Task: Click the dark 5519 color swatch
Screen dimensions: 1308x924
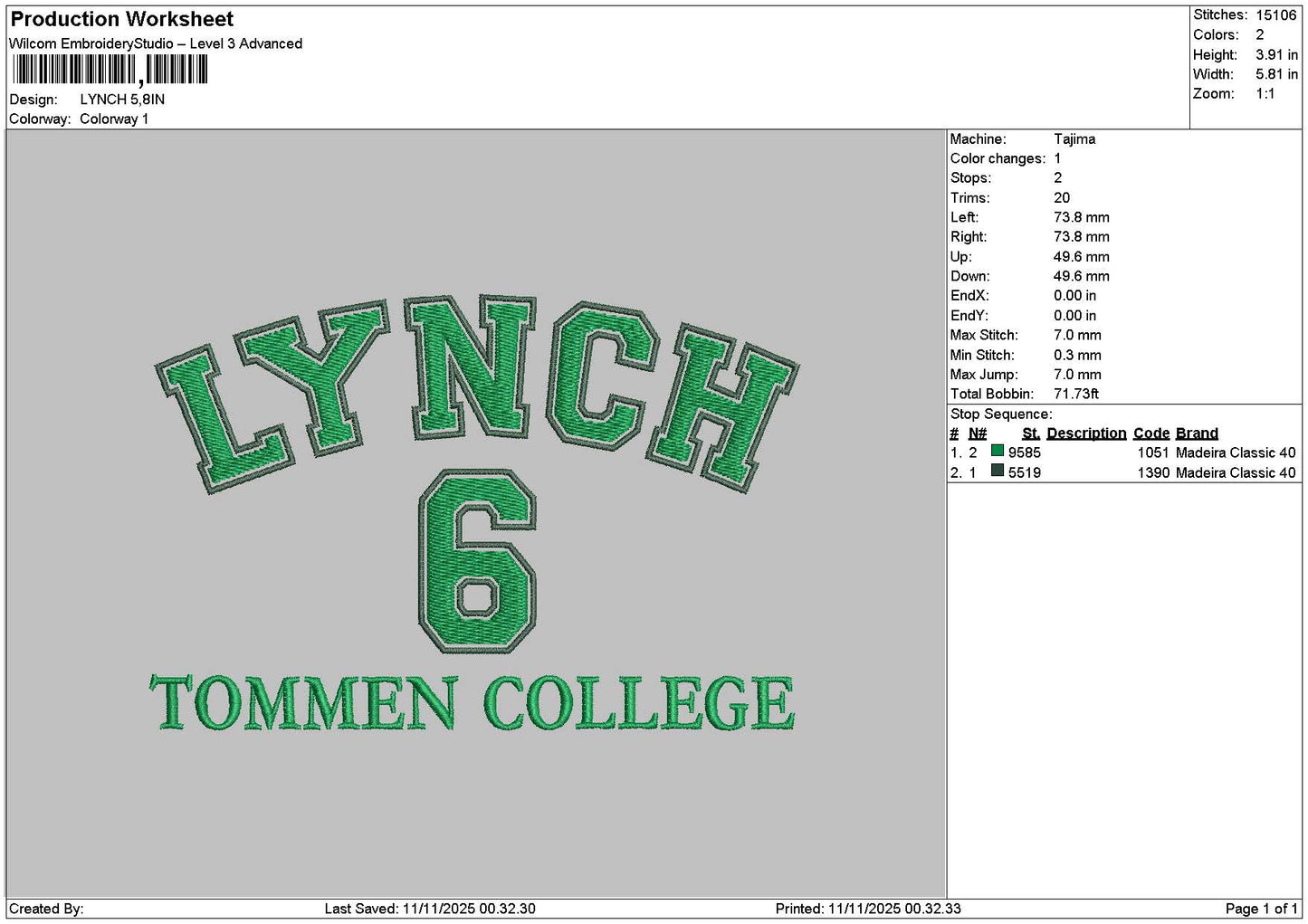Action: pos(997,471)
